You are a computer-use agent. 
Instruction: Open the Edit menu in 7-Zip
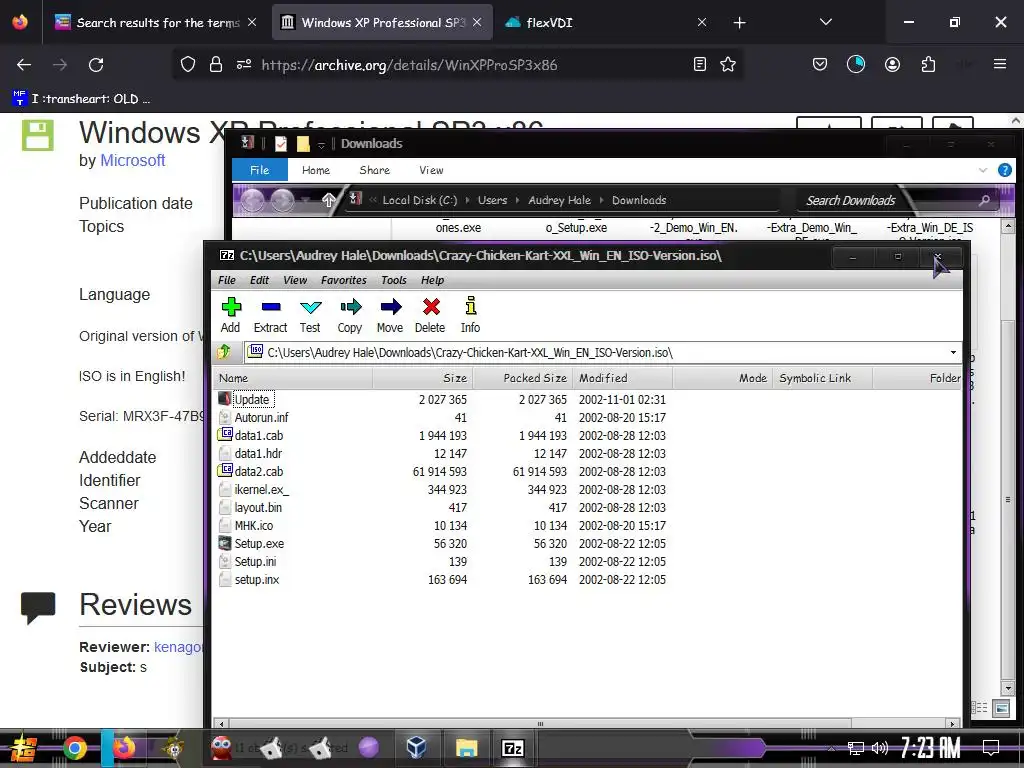259,280
